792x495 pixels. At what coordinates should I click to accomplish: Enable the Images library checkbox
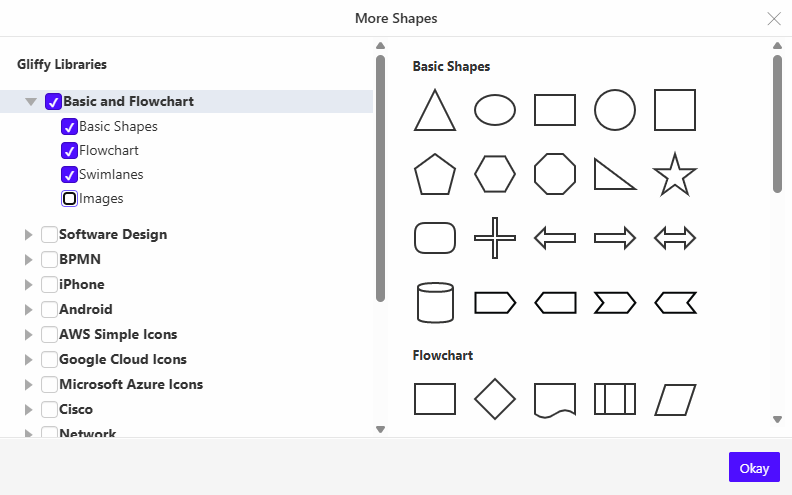pos(70,199)
